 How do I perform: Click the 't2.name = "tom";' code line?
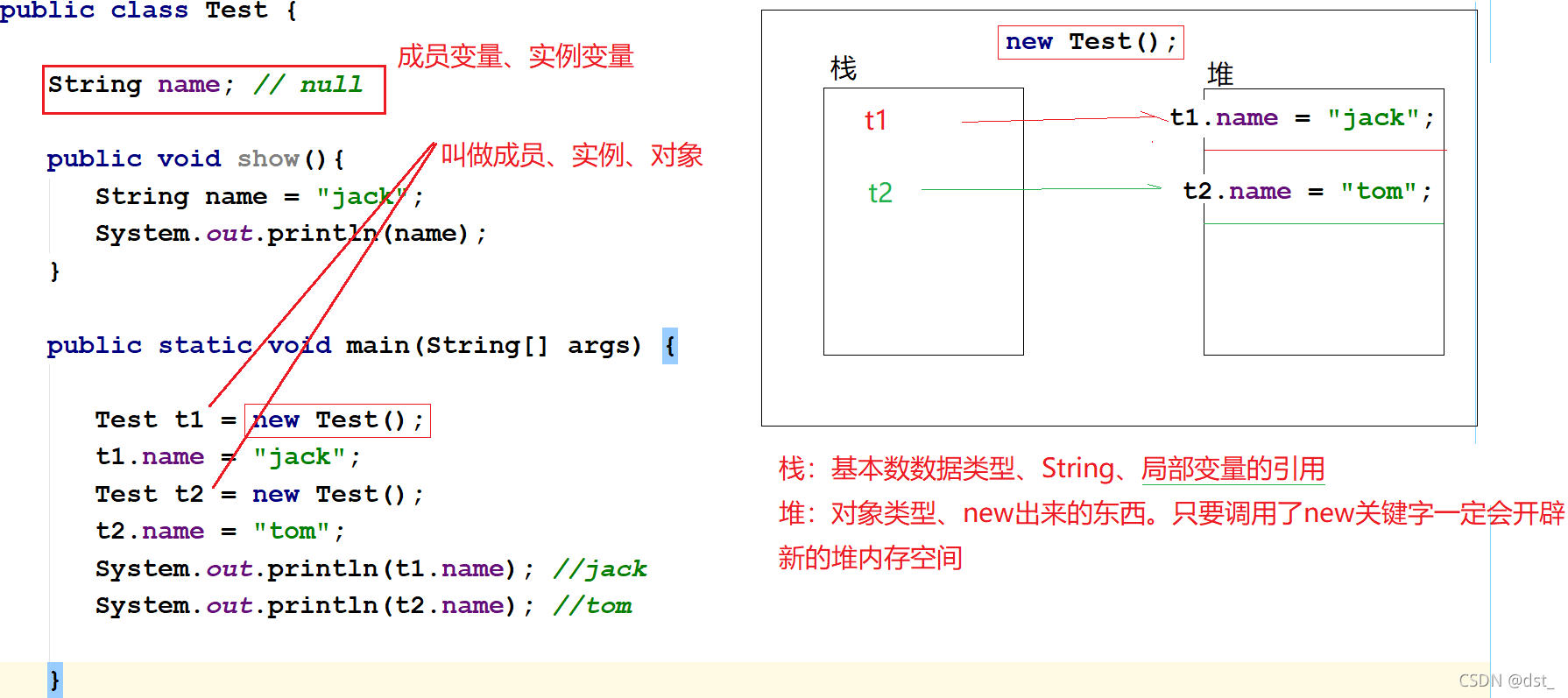220,532
